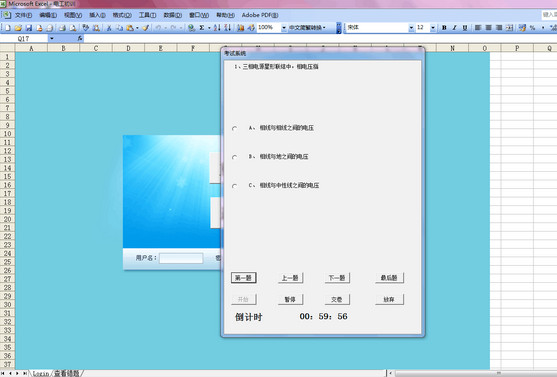Open the 文件 (File) menu
The width and height of the screenshot is (557, 377).
coord(23,15)
